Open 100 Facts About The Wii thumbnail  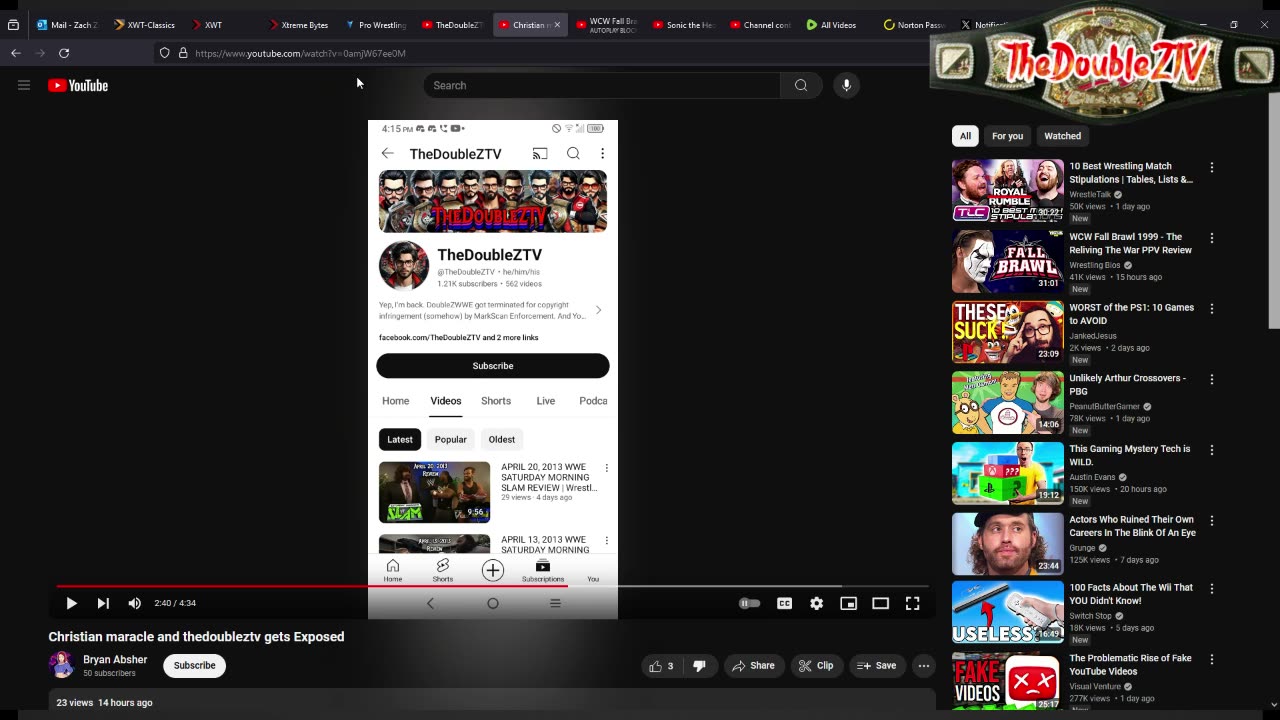click(1008, 614)
